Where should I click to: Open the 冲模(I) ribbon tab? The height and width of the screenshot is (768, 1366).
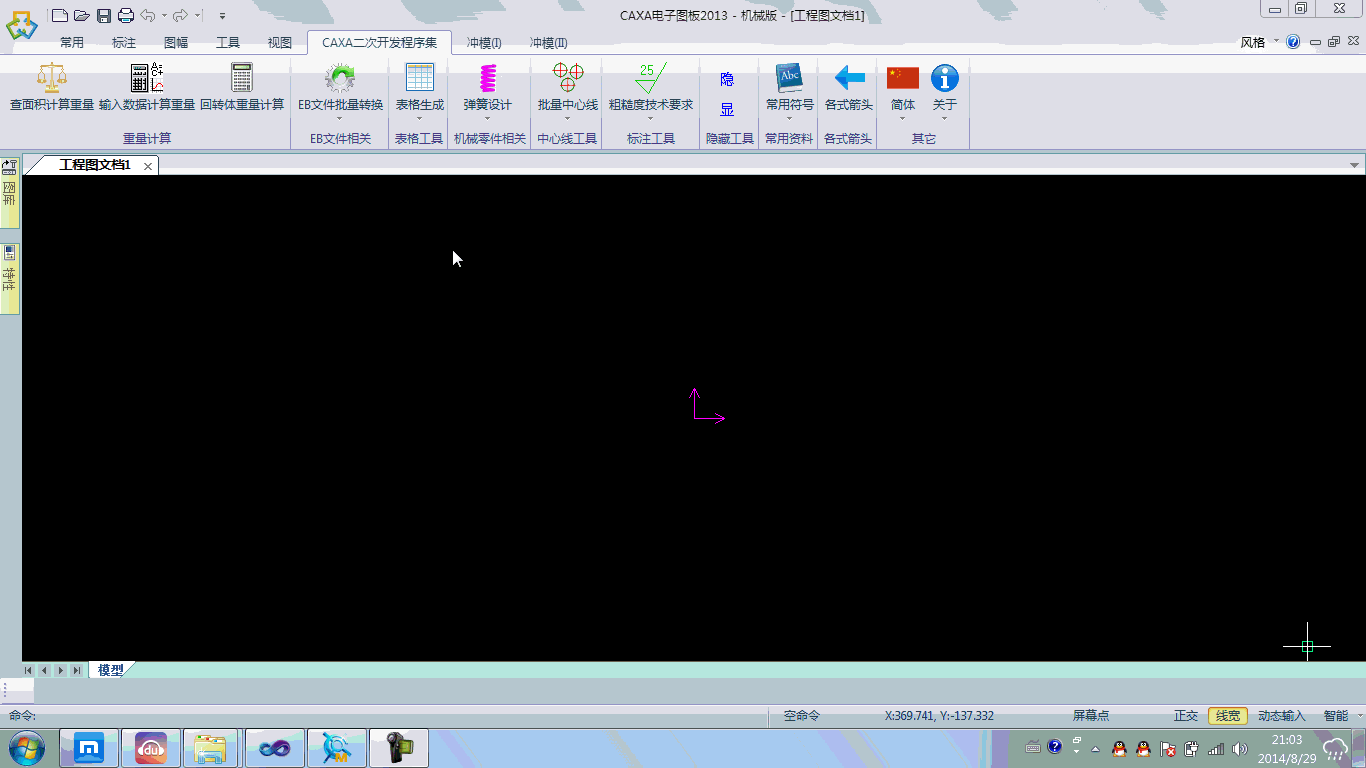(x=484, y=43)
